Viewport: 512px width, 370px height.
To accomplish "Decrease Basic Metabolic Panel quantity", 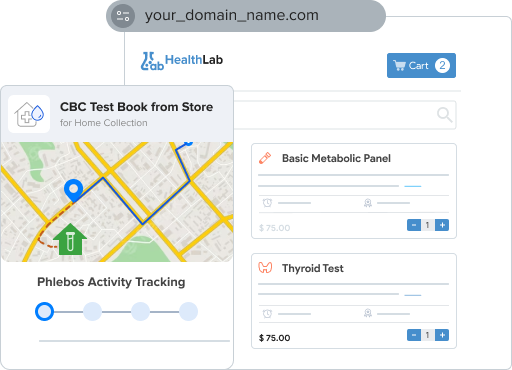I will pyautogui.click(x=414, y=225).
